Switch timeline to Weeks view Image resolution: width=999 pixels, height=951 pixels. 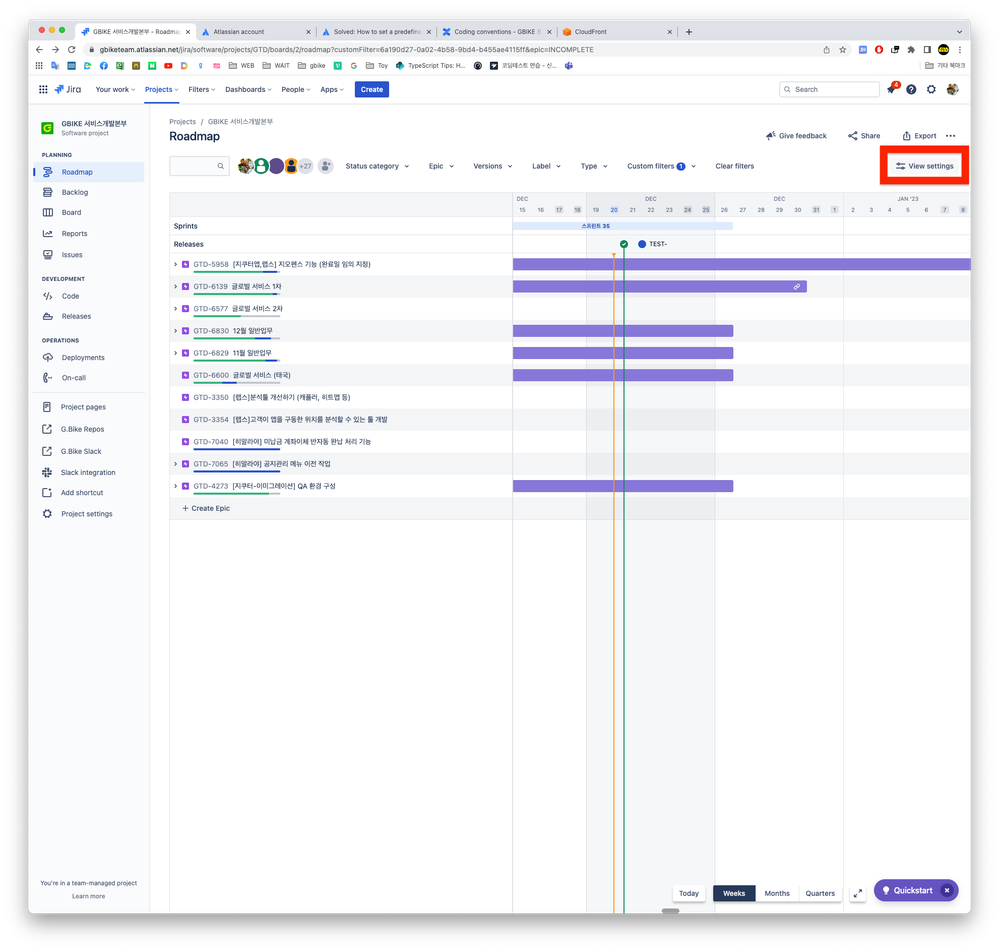pos(734,894)
